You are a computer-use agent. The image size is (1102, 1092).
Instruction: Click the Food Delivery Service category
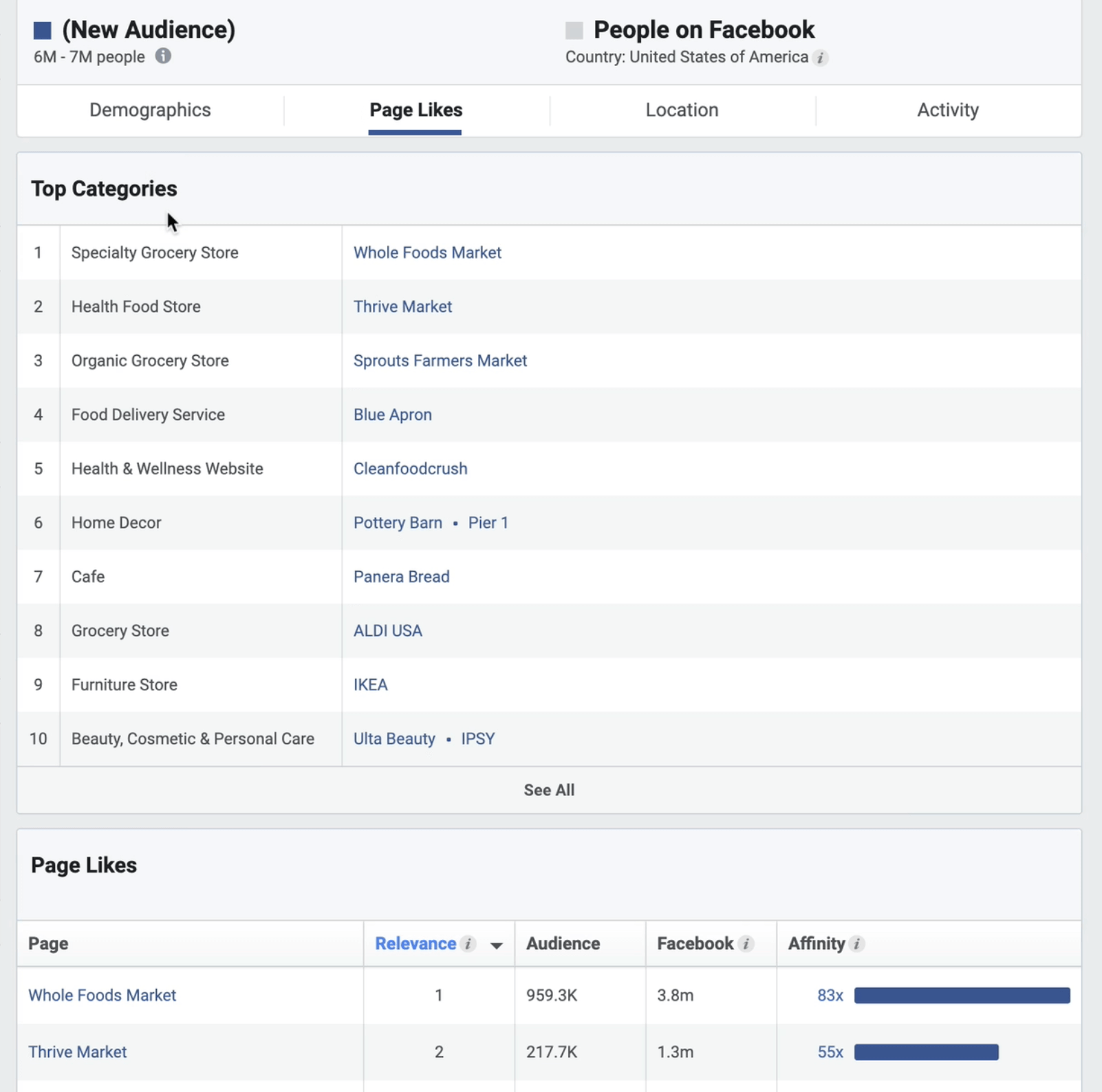point(148,415)
